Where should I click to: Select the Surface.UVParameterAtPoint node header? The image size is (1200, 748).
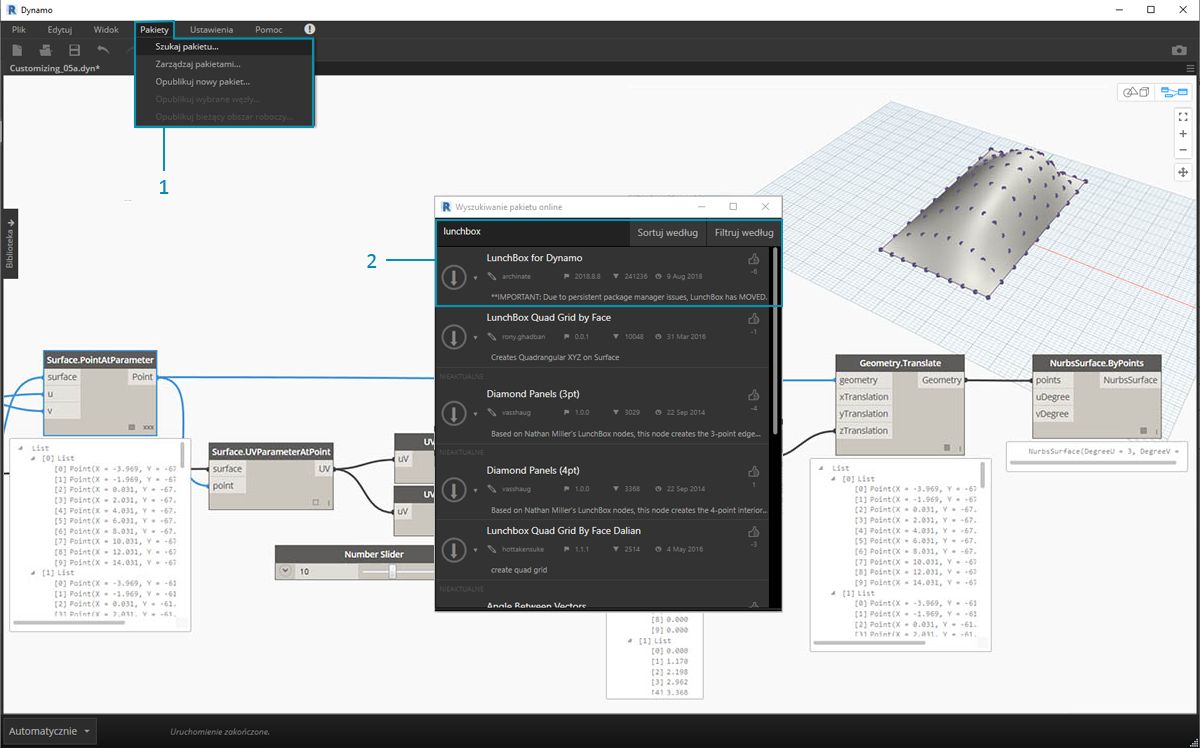pyautogui.click(x=271, y=451)
